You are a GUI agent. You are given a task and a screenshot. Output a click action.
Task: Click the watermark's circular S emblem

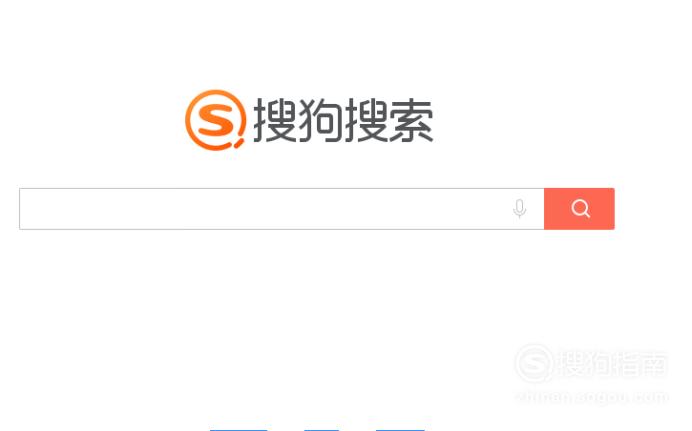click(534, 364)
